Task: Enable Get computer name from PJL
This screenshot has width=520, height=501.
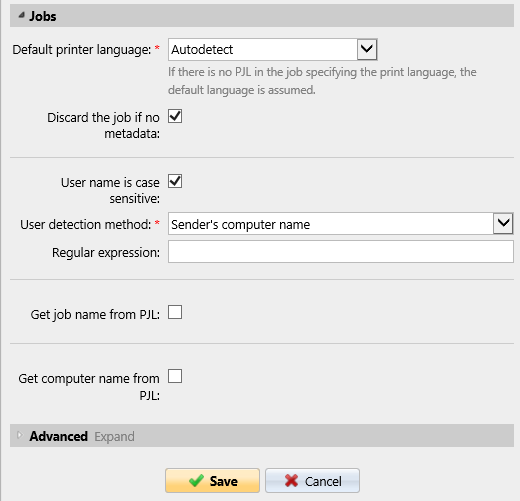Action: (x=175, y=376)
